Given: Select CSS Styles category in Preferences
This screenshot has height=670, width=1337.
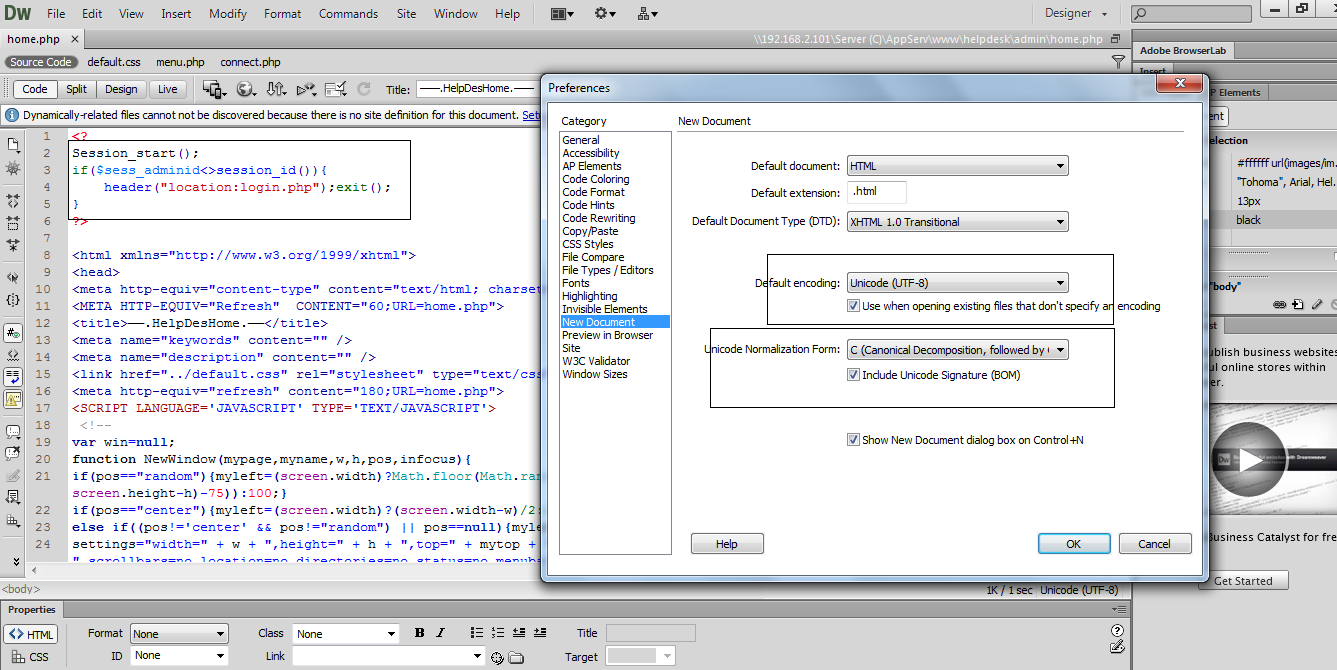Looking at the screenshot, I should (588, 244).
